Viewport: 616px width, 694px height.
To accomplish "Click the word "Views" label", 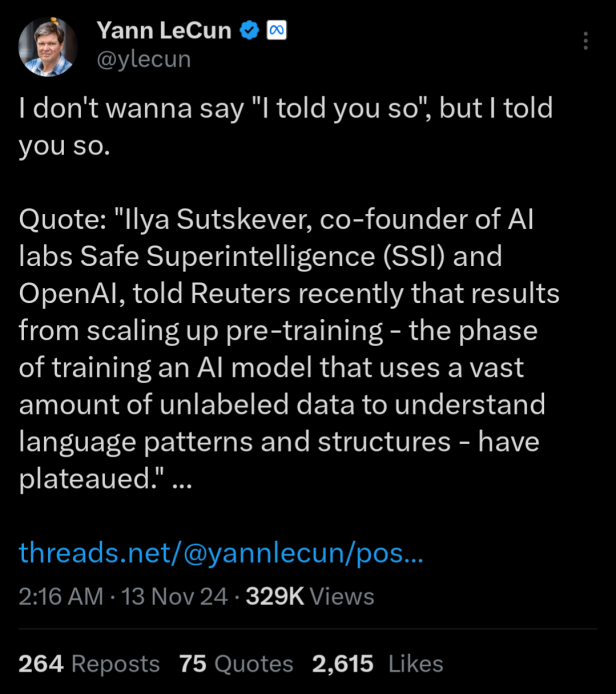I will (x=342, y=597).
